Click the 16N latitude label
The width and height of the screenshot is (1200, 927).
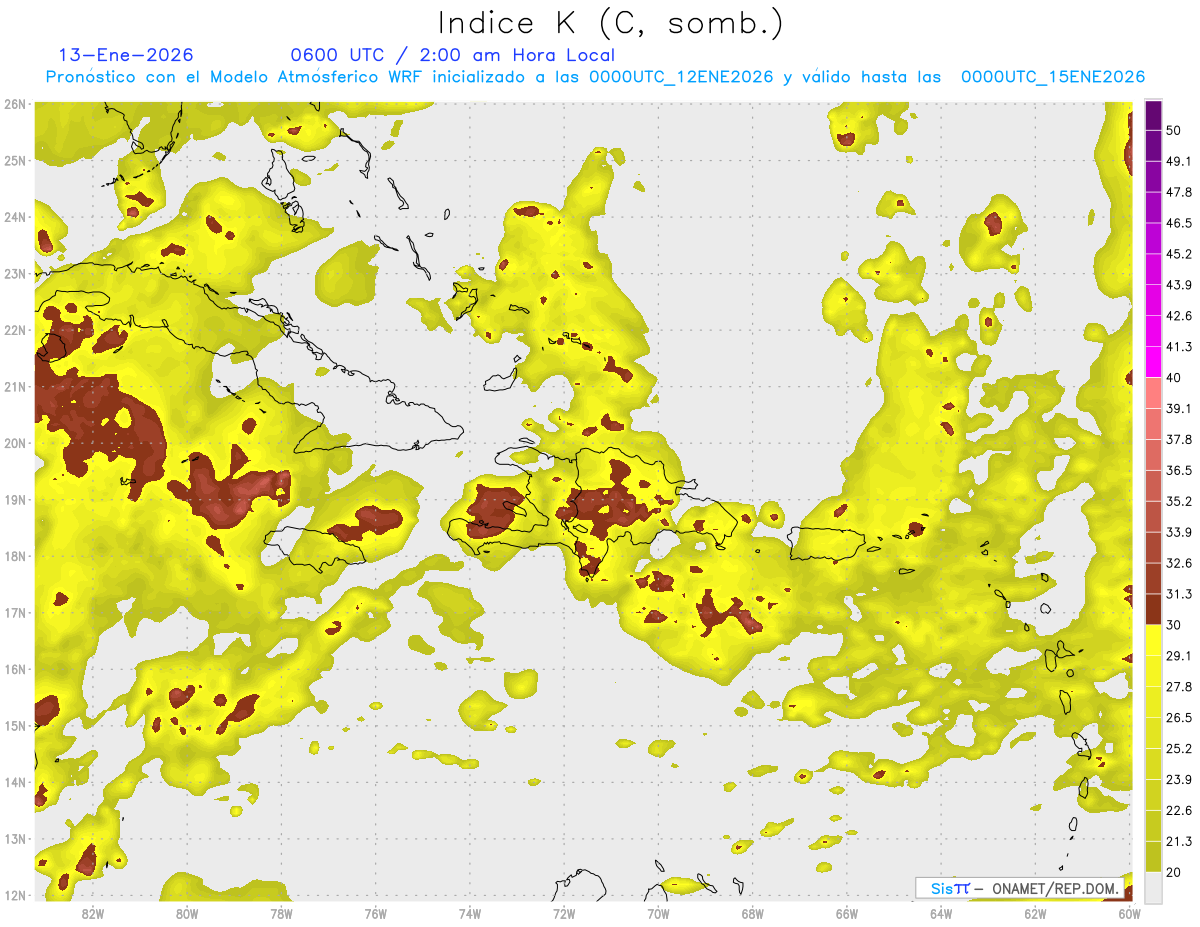(x=15, y=669)
